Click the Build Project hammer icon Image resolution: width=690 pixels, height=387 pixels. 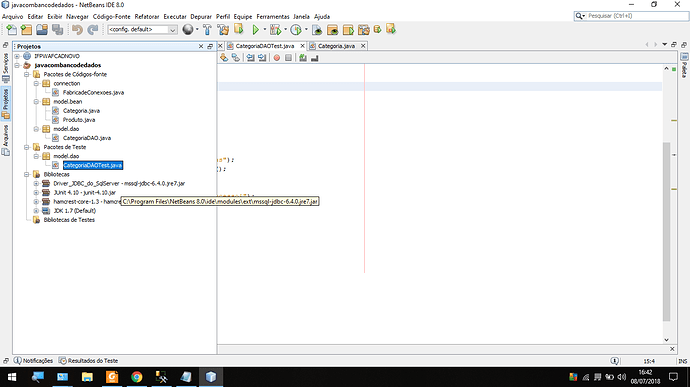[x=207, y=29]
